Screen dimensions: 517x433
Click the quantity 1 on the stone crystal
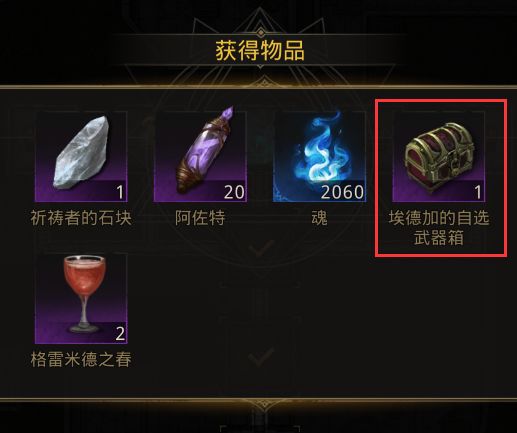pyautogui.click(x=120, y=192)
